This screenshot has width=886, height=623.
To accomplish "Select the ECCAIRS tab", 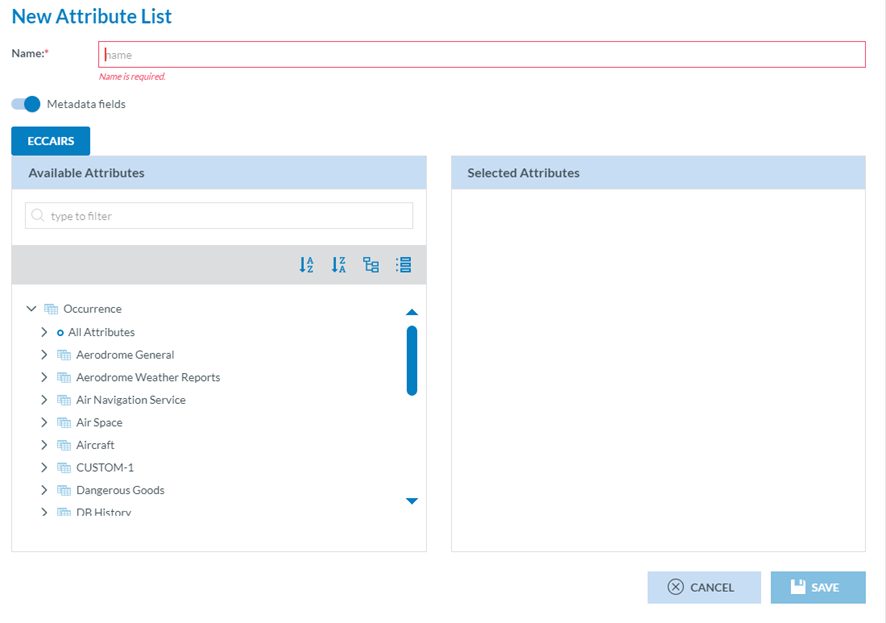I will coord(51,141).
